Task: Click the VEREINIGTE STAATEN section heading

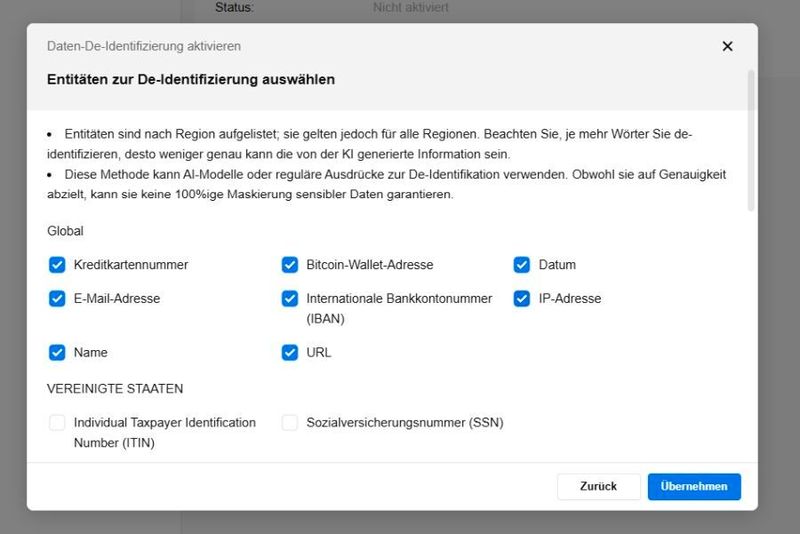Action: [x=115, y=389]
